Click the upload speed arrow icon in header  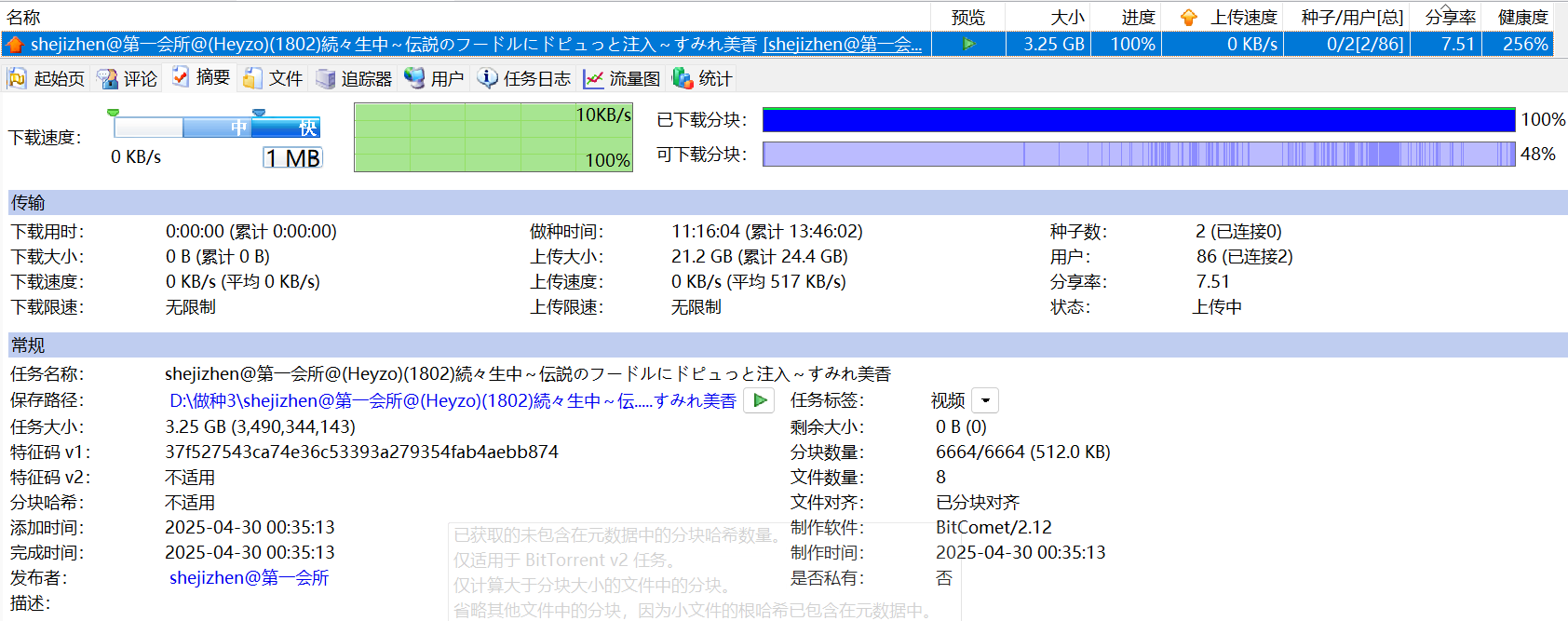(1188, 18)
